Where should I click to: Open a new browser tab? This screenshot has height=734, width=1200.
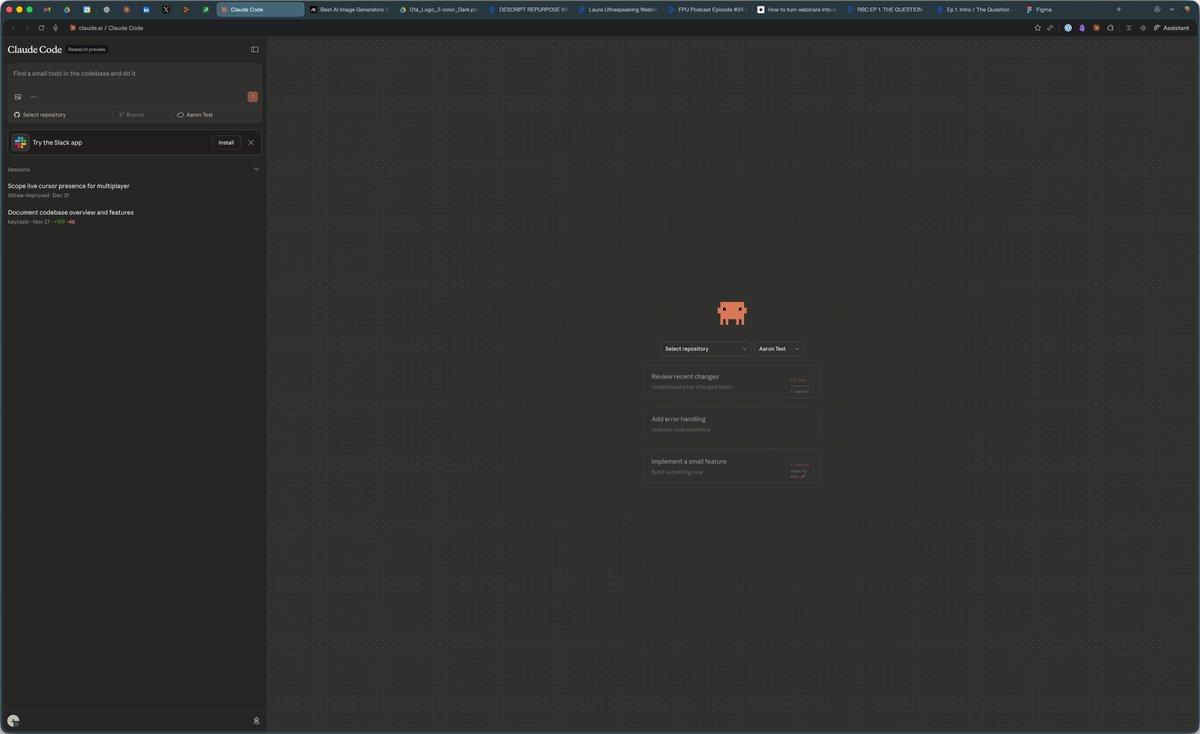tap(1118, 9)
